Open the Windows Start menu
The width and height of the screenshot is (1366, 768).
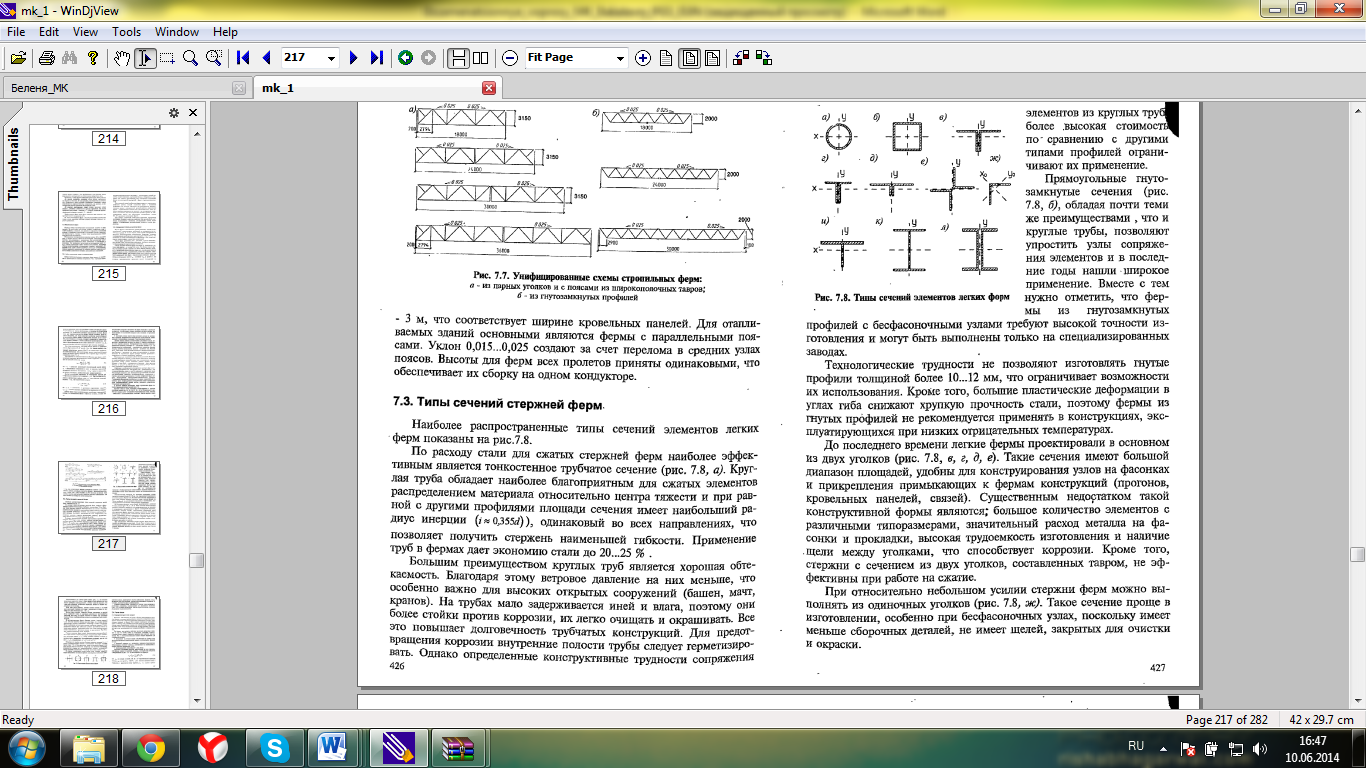click(x=27, y=746)
